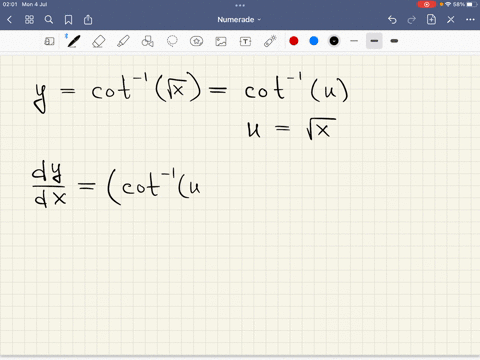Tap the screen recording indicator
The image size is (480, 360).
(427, 4)
